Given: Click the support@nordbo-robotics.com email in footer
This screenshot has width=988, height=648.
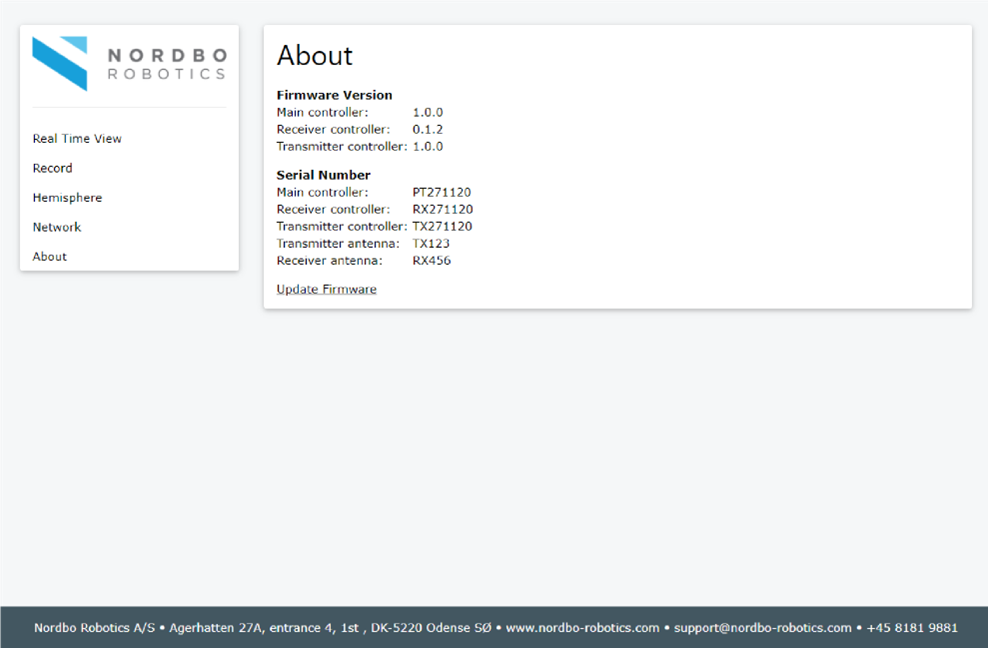Looking at the screenshot, I should 762,628.
